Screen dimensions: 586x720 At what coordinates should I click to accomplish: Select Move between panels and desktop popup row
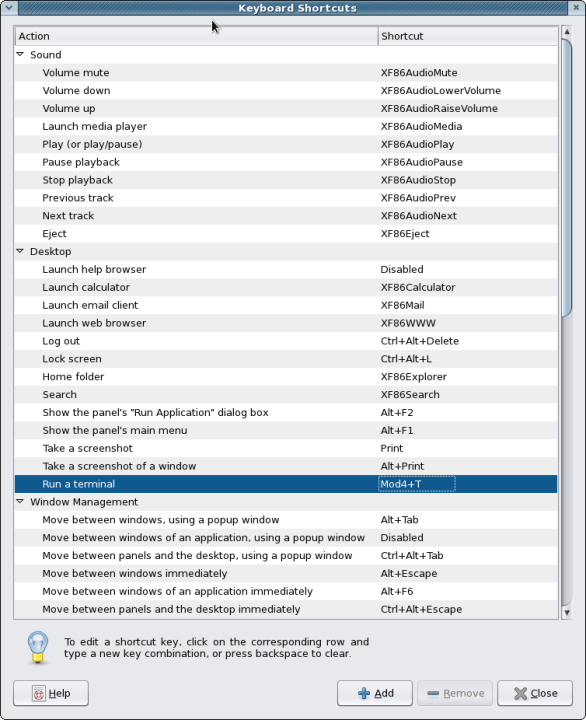[286, 556]
